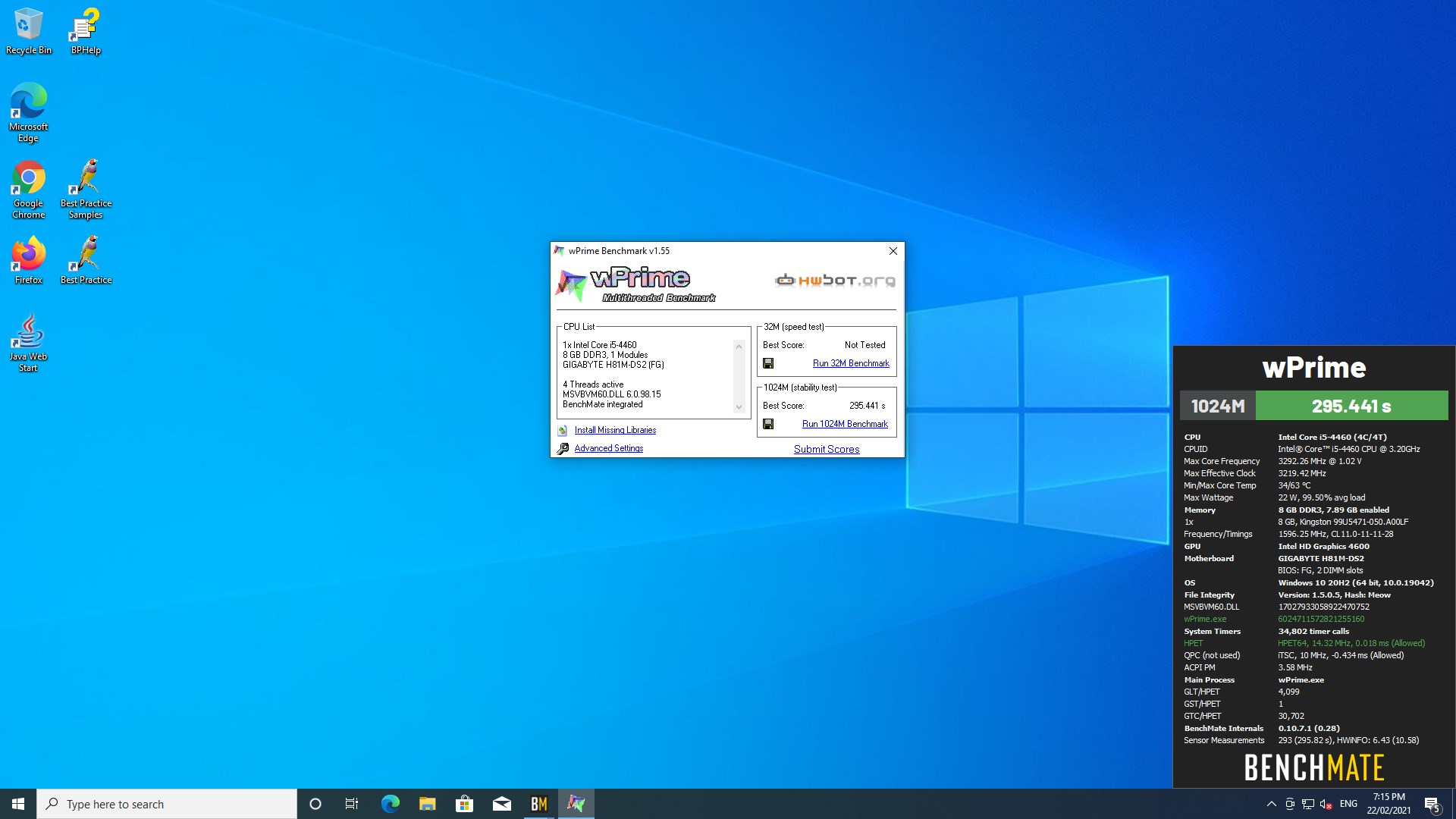1456x819 pixels.
Task: Click the 295.441 s result in BenchMate
Action: 1351,406
